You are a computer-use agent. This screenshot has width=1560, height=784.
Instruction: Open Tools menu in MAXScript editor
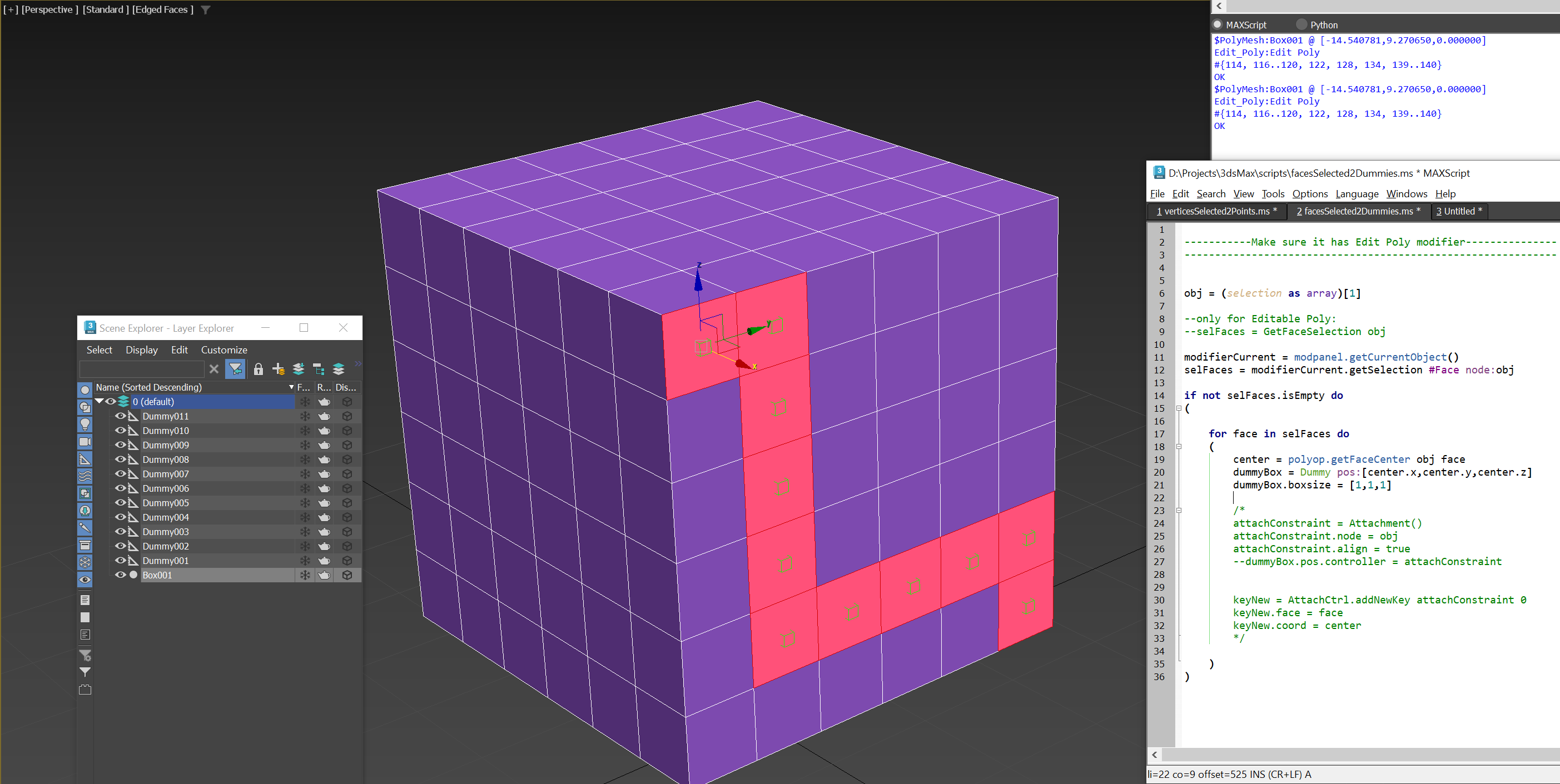tap(1273, 194)
